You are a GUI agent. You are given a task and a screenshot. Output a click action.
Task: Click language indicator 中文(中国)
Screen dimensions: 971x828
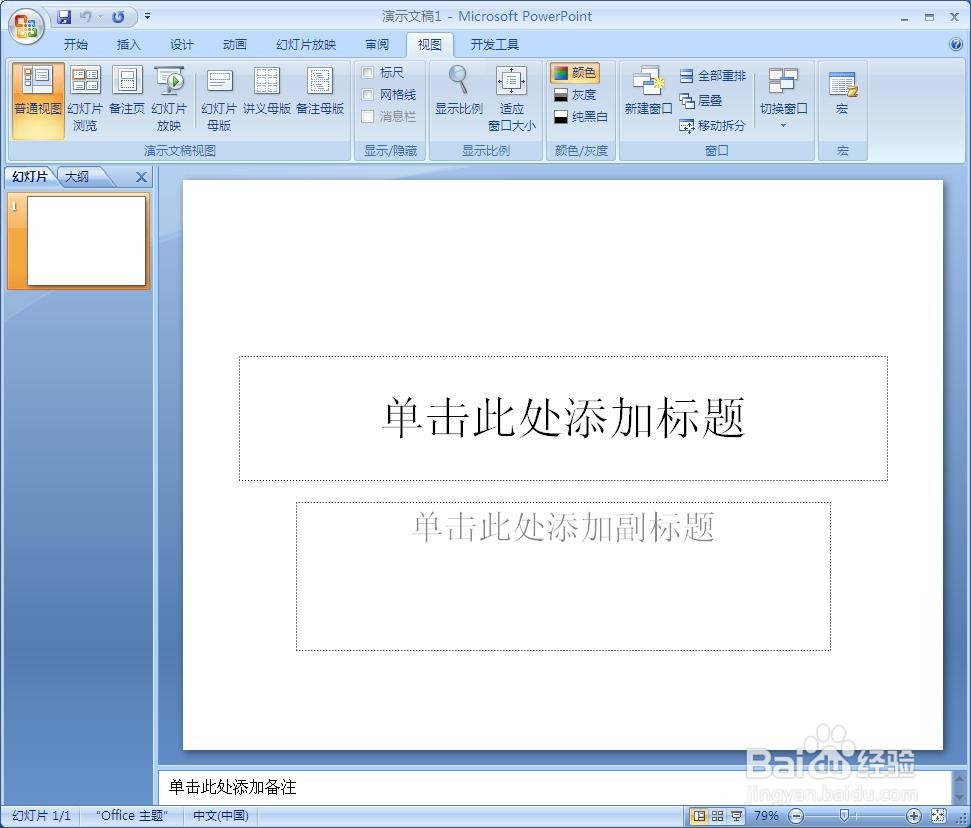(220, 816)
